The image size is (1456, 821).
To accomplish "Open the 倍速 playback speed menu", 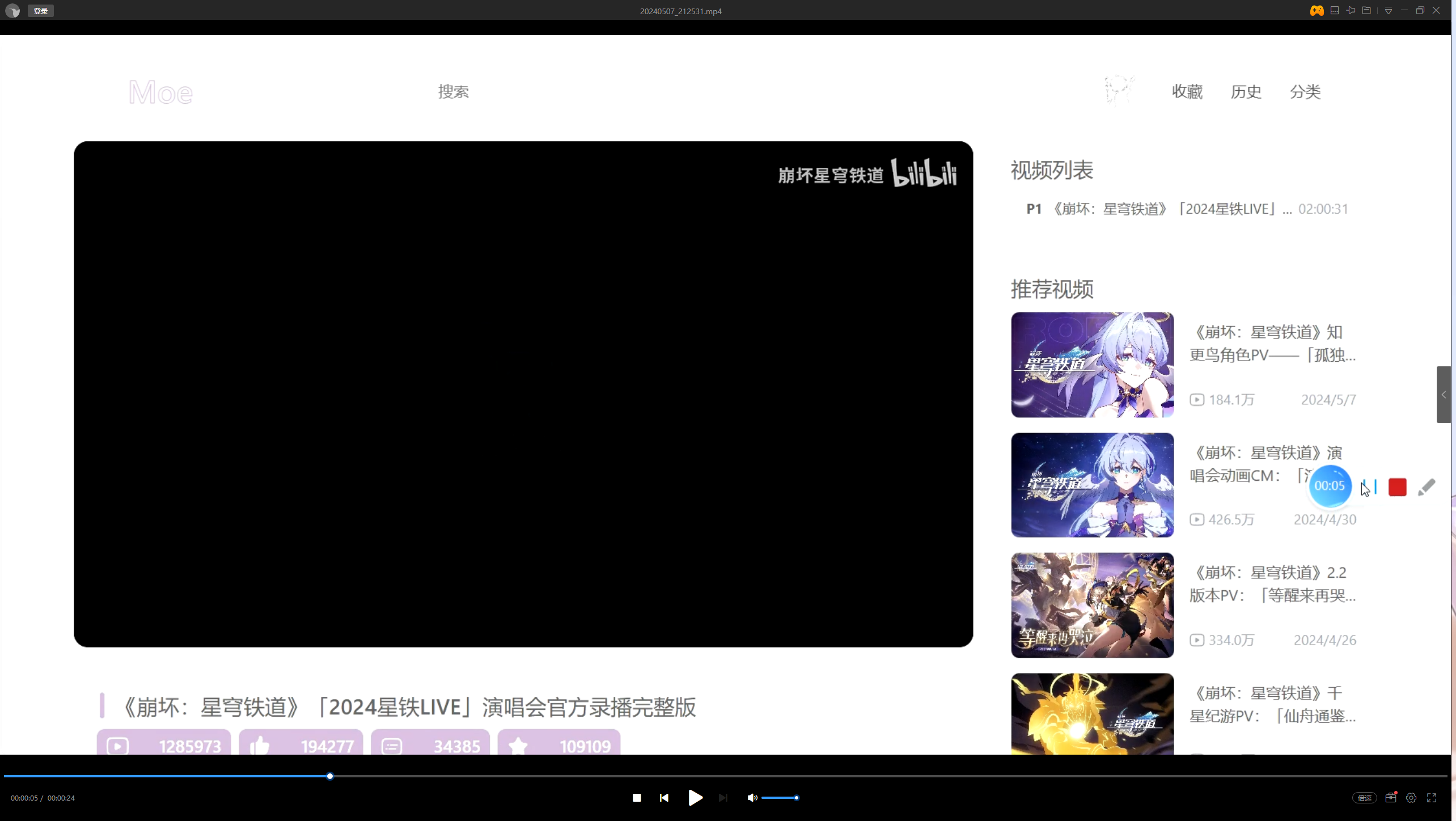I will (1364, 798).
